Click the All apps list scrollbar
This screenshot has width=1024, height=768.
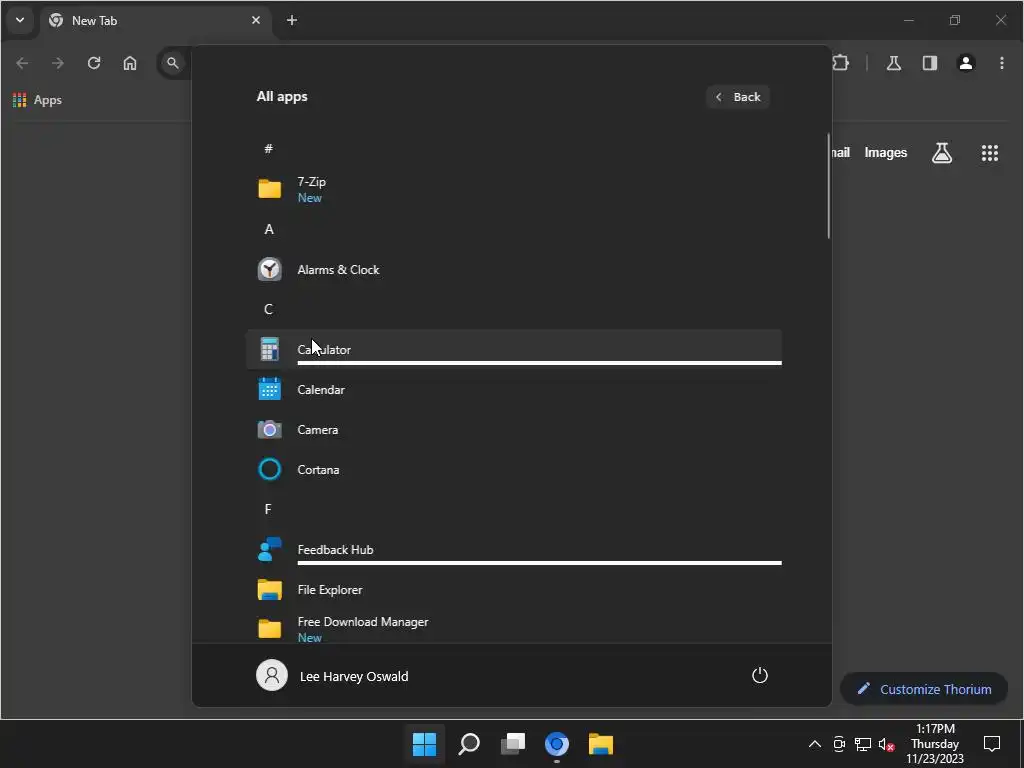click(828, 186)
